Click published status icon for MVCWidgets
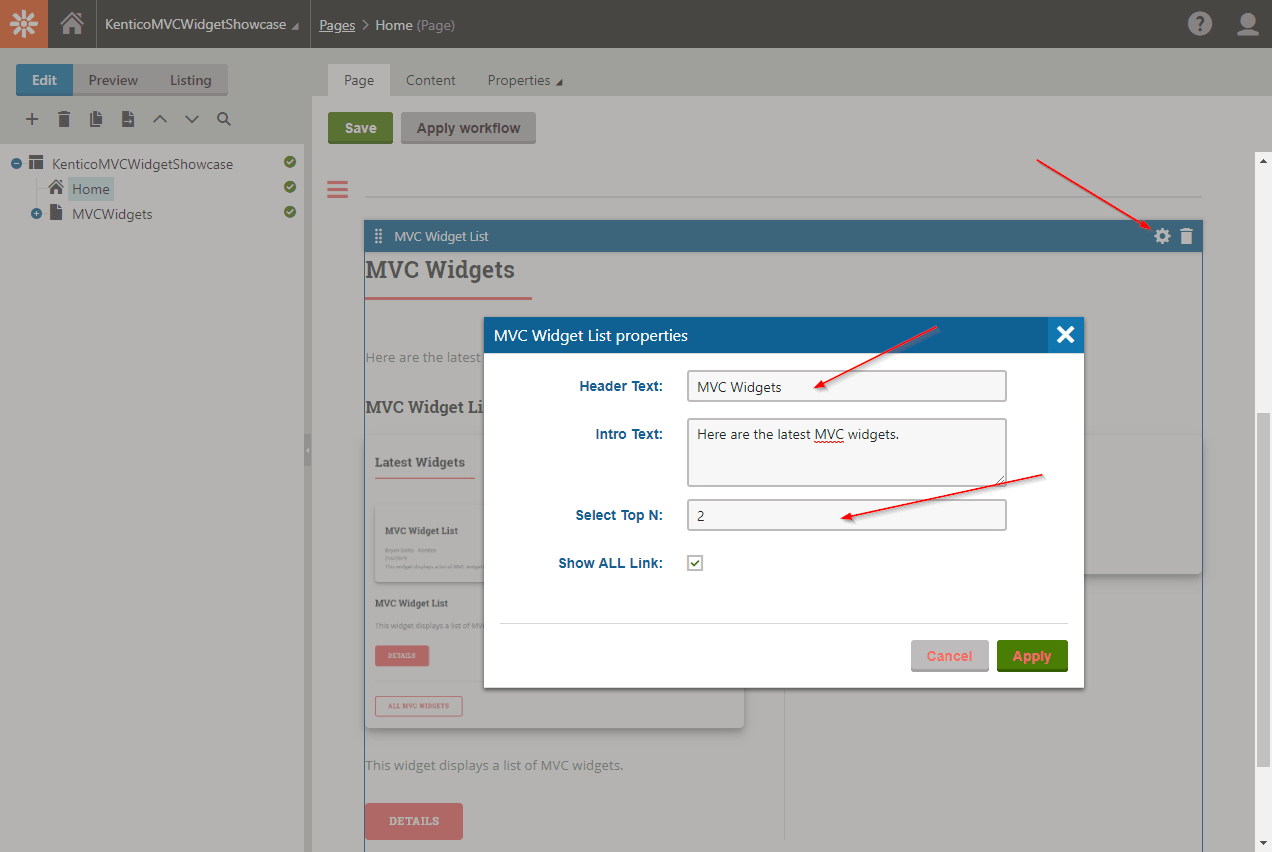The height and width of the screenshot is (852, 1272). pos(290,212)
